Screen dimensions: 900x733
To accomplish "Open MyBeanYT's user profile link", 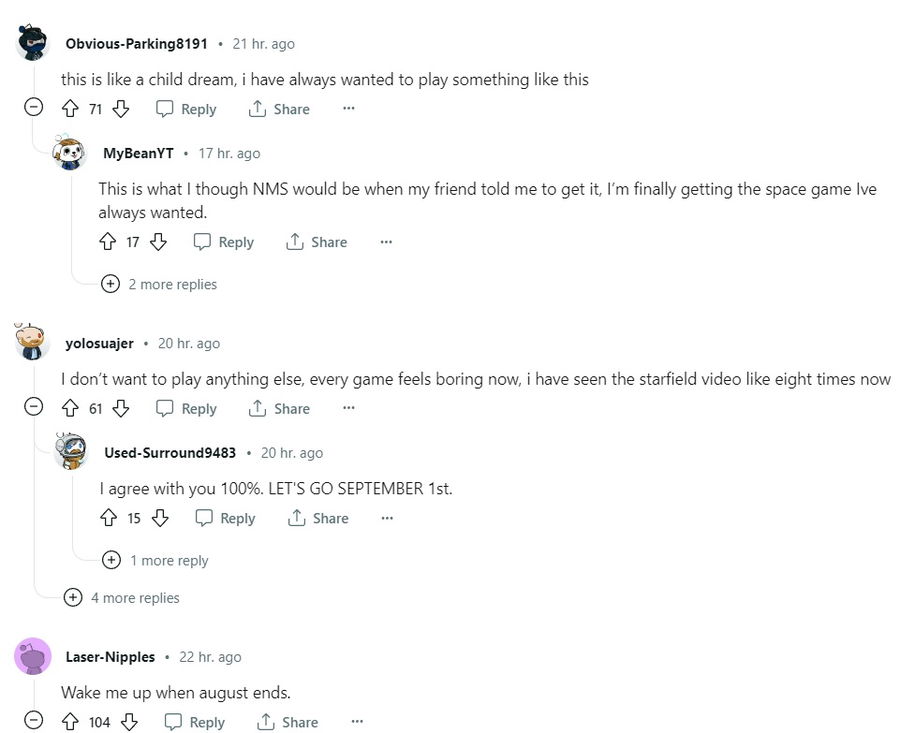I will pyautogui.click(x=138, y=153).
